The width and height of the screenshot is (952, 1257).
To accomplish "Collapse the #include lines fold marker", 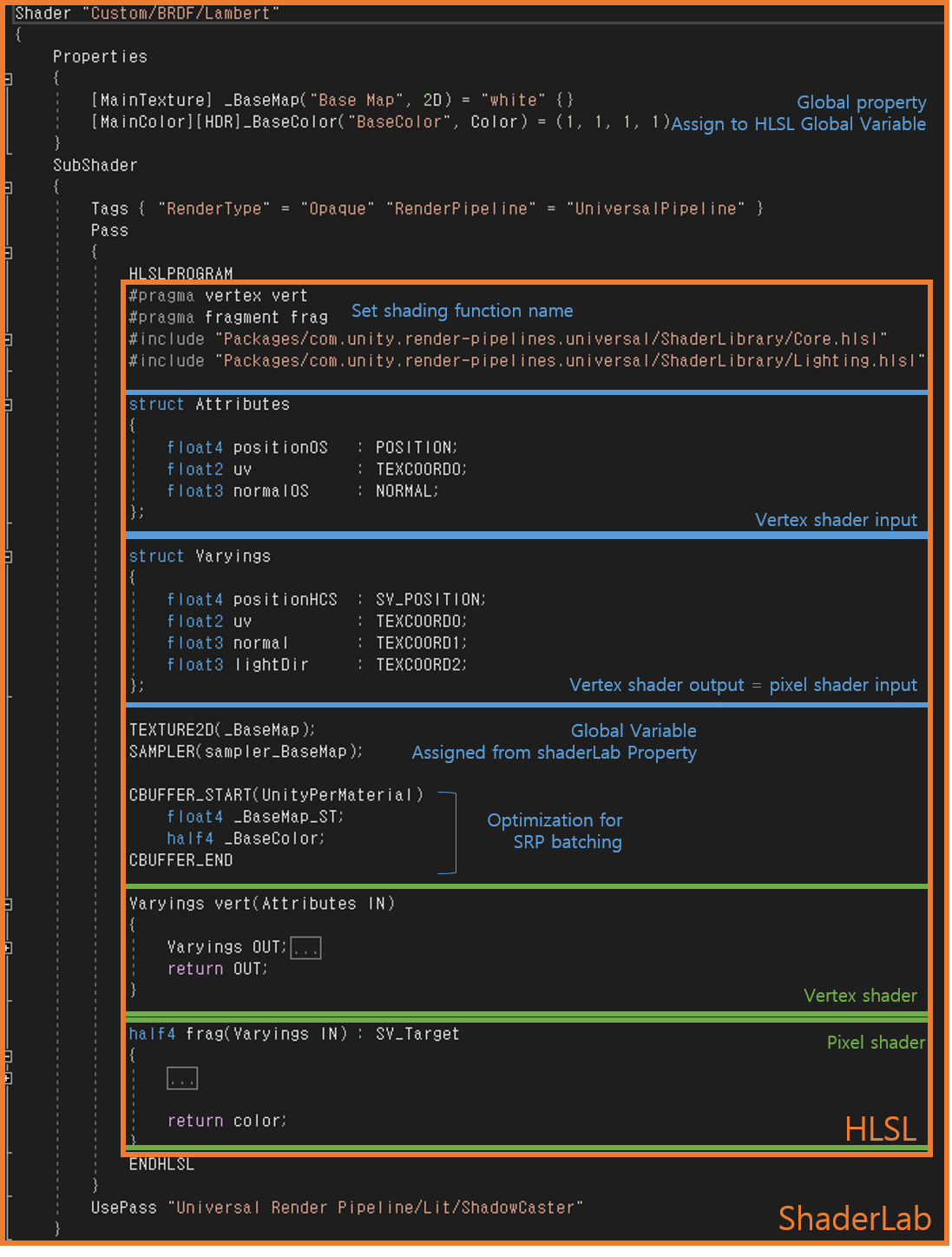I will pos(8,339).
